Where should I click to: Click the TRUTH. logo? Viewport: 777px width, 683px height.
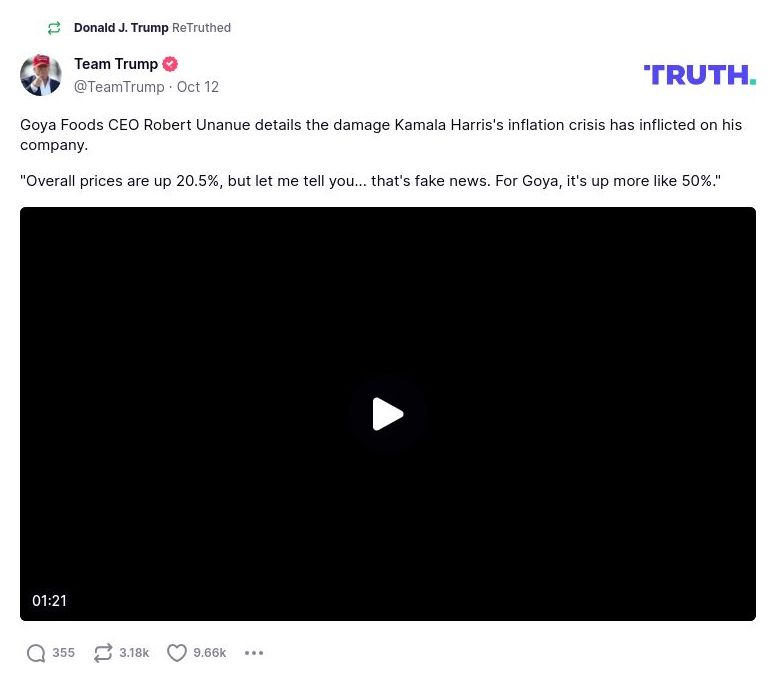(x=699, y=75)
